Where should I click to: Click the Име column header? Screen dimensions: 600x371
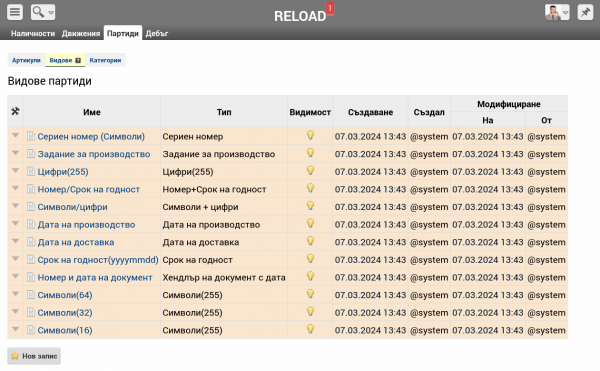[92, 112]
